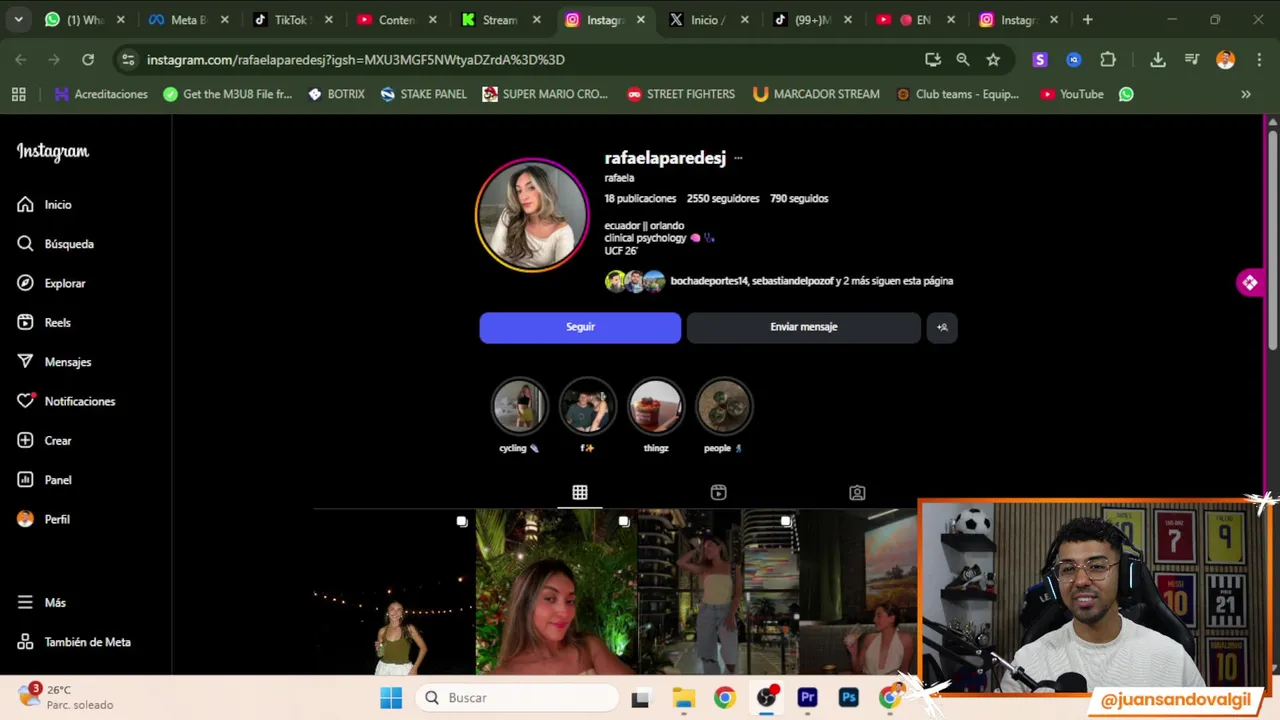Open Photoshop from taskbar

click(x=848, y=698)
